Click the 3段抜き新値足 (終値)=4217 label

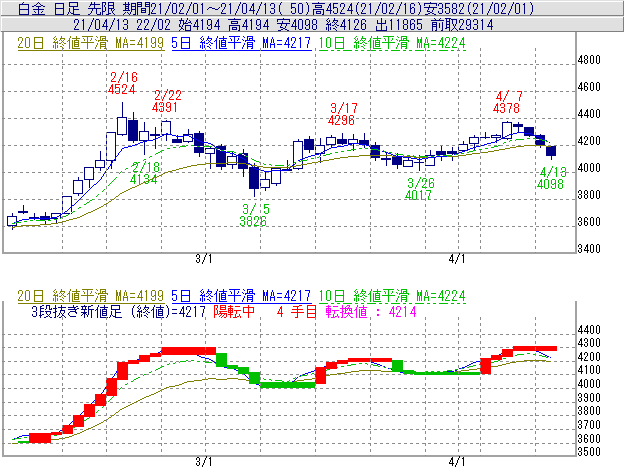[x=118, y=312]
